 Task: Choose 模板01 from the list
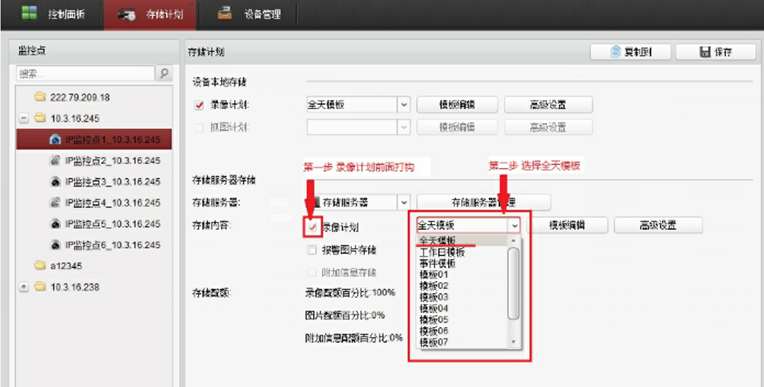pyautogui.click(x=462, y=275)
